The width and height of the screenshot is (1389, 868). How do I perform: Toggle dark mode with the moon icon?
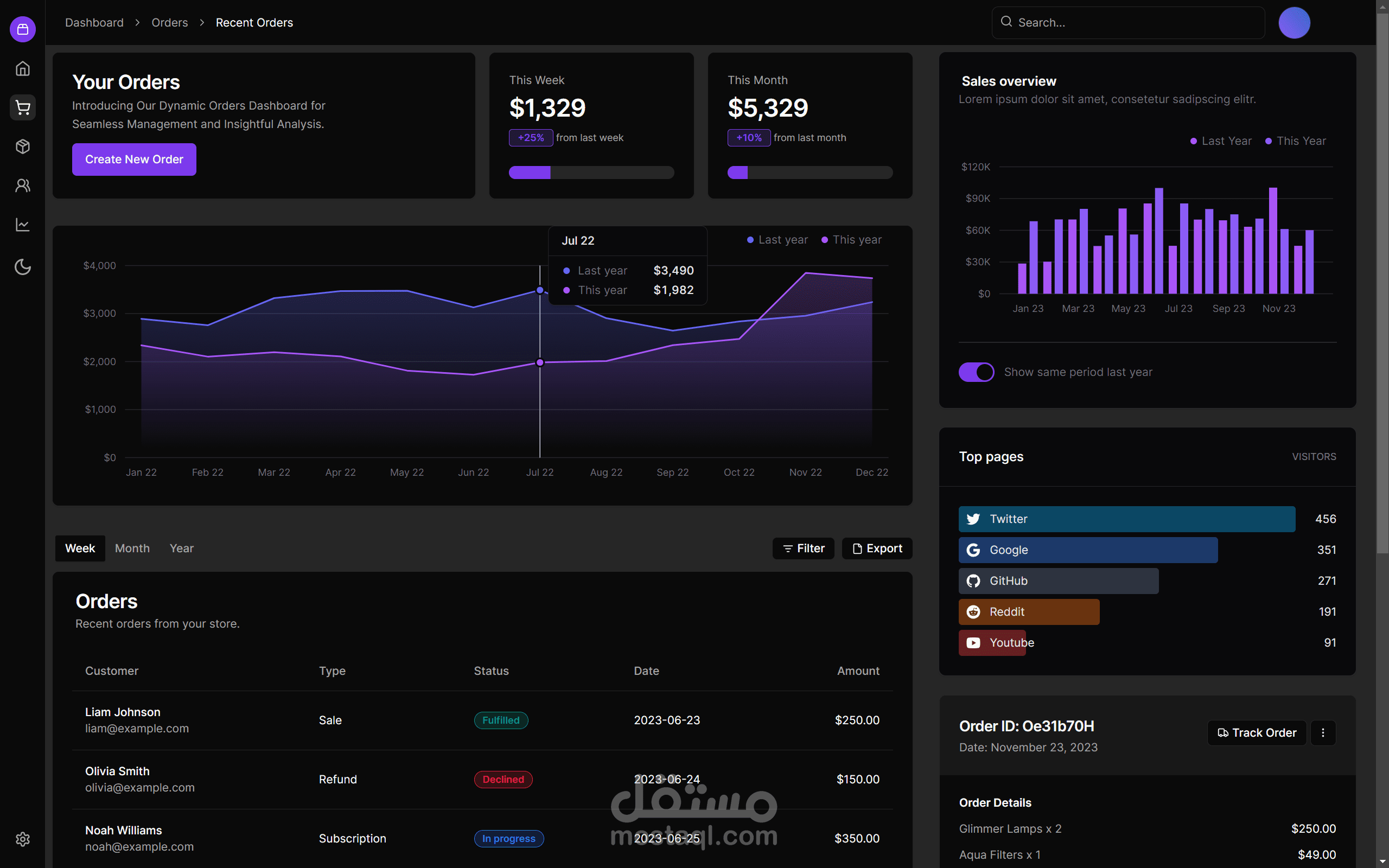coord(22,267)
